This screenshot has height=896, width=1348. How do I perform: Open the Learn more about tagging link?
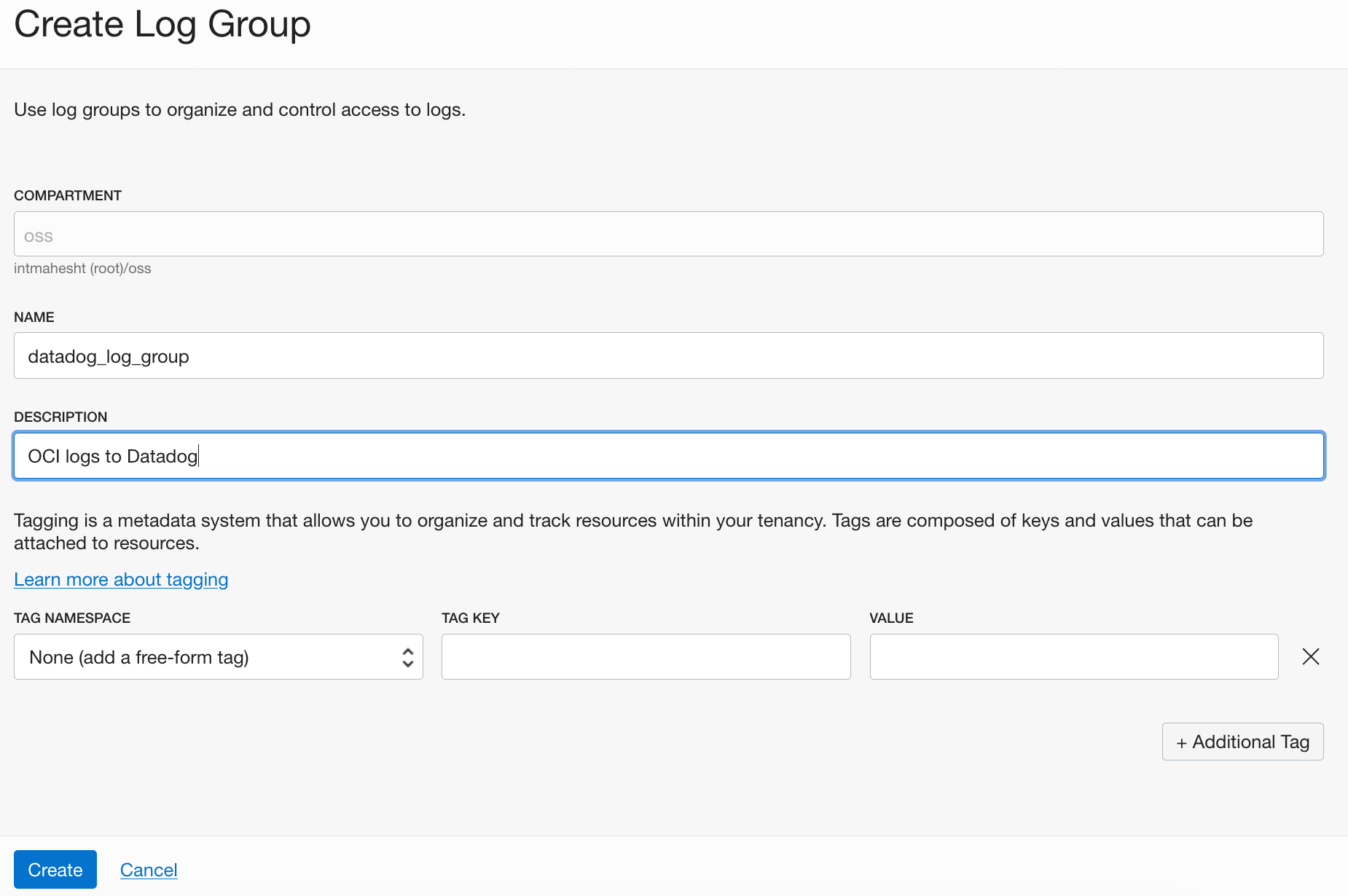click(x=121, y=580)
